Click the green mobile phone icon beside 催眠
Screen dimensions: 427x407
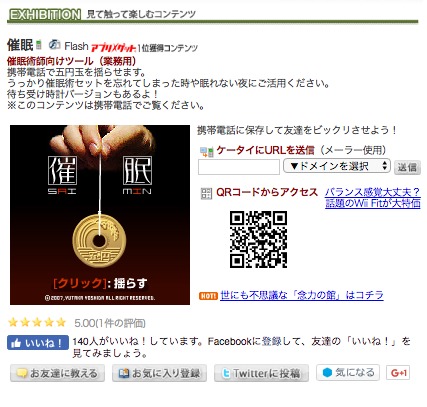[x=39, y=45]
